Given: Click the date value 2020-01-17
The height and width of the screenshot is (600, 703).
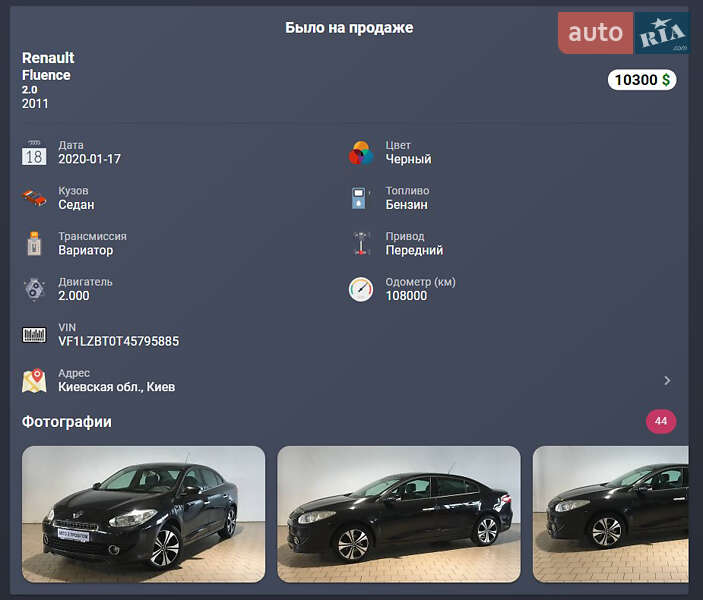Looking at the screenshot, I should pyautogui.click(x=89, y=159).
